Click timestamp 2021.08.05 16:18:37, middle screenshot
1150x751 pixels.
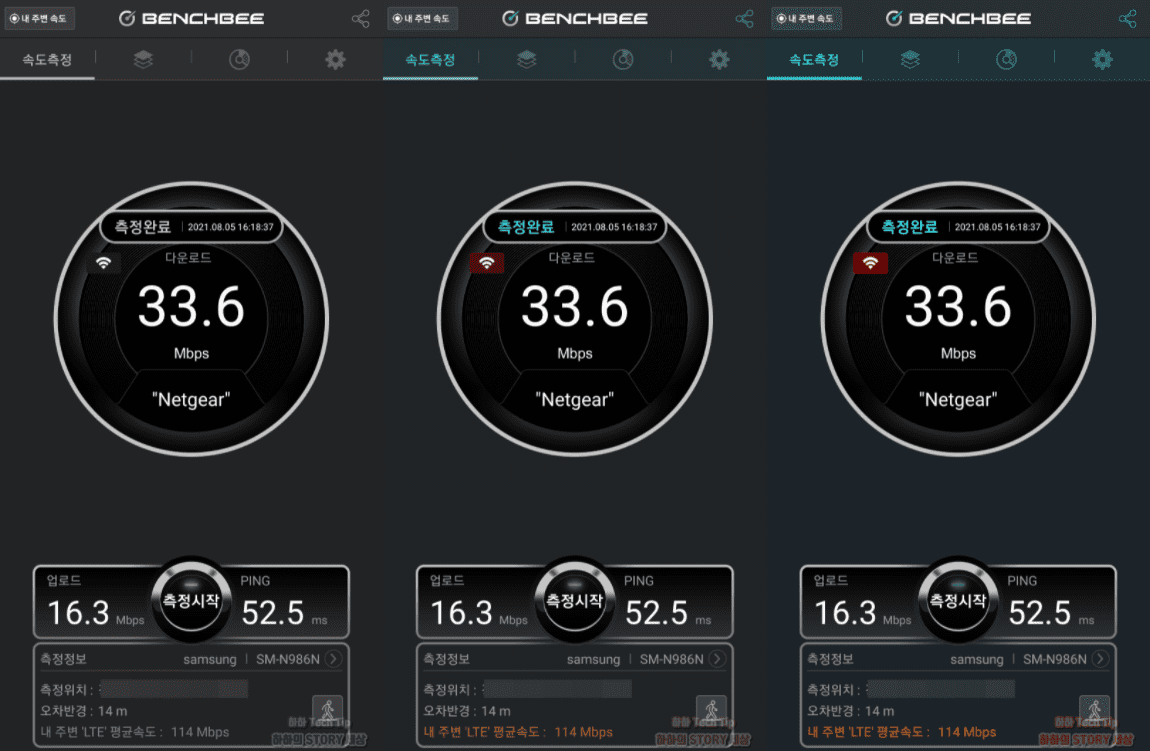pos(614,227)
